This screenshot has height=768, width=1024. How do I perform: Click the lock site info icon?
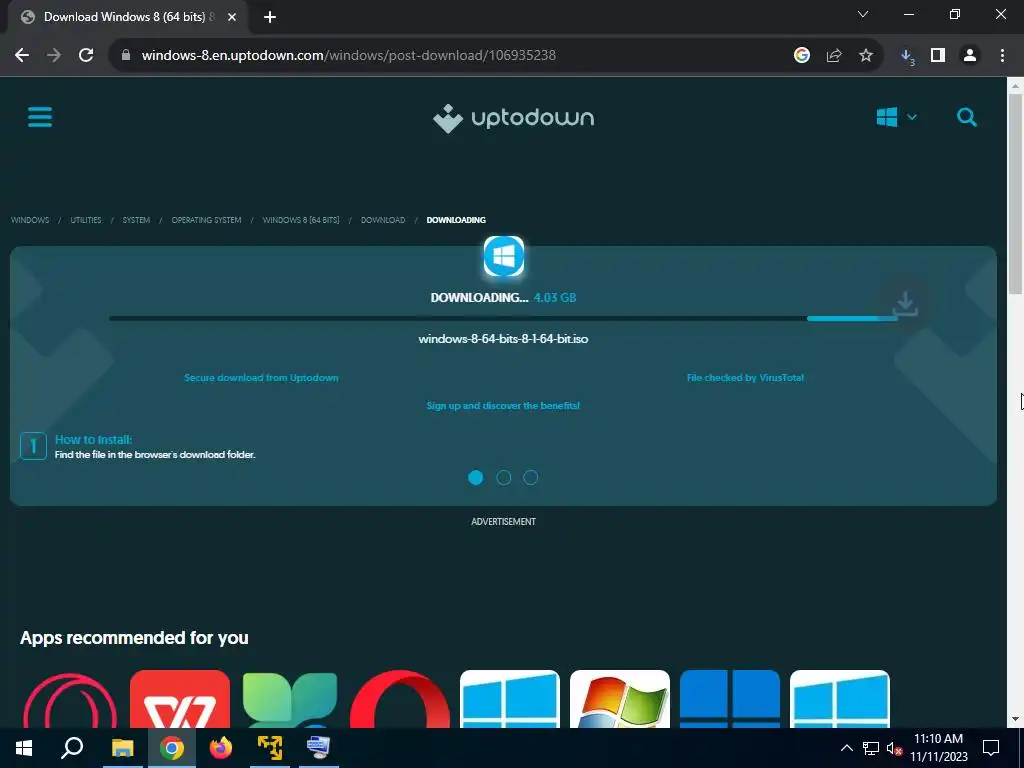pyautogui.click(x=126, y=56)
